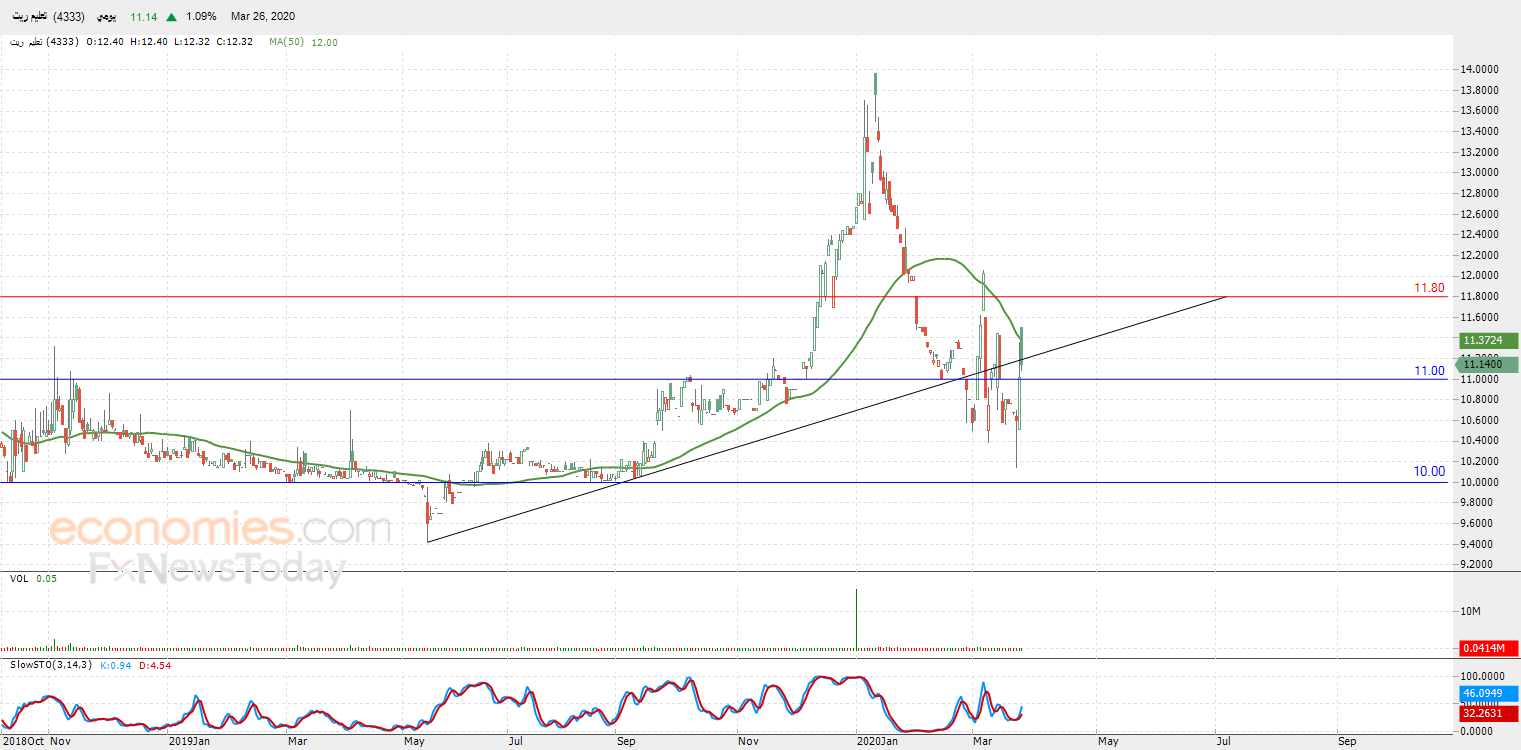
Task: Click the 2020Jan date axis label
Action: click(x=877, y=742)
